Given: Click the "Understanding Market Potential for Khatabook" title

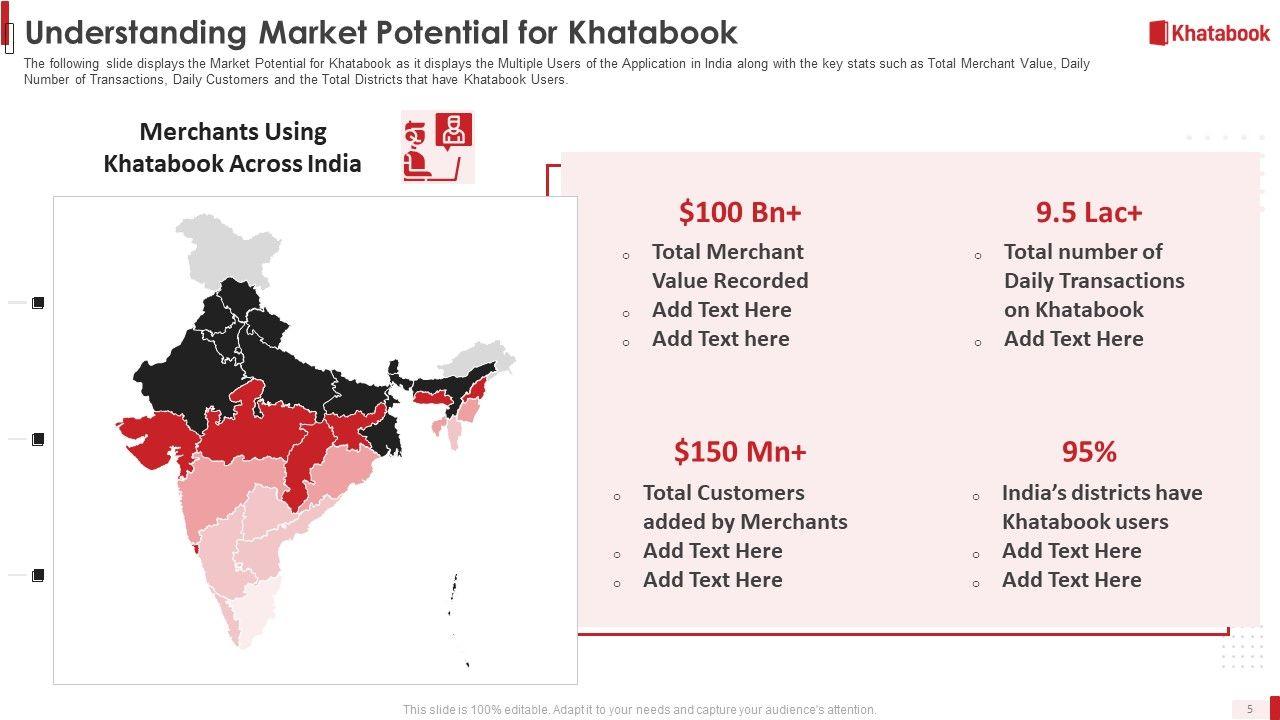Looking at the screenshot, I should coord(381,33).
